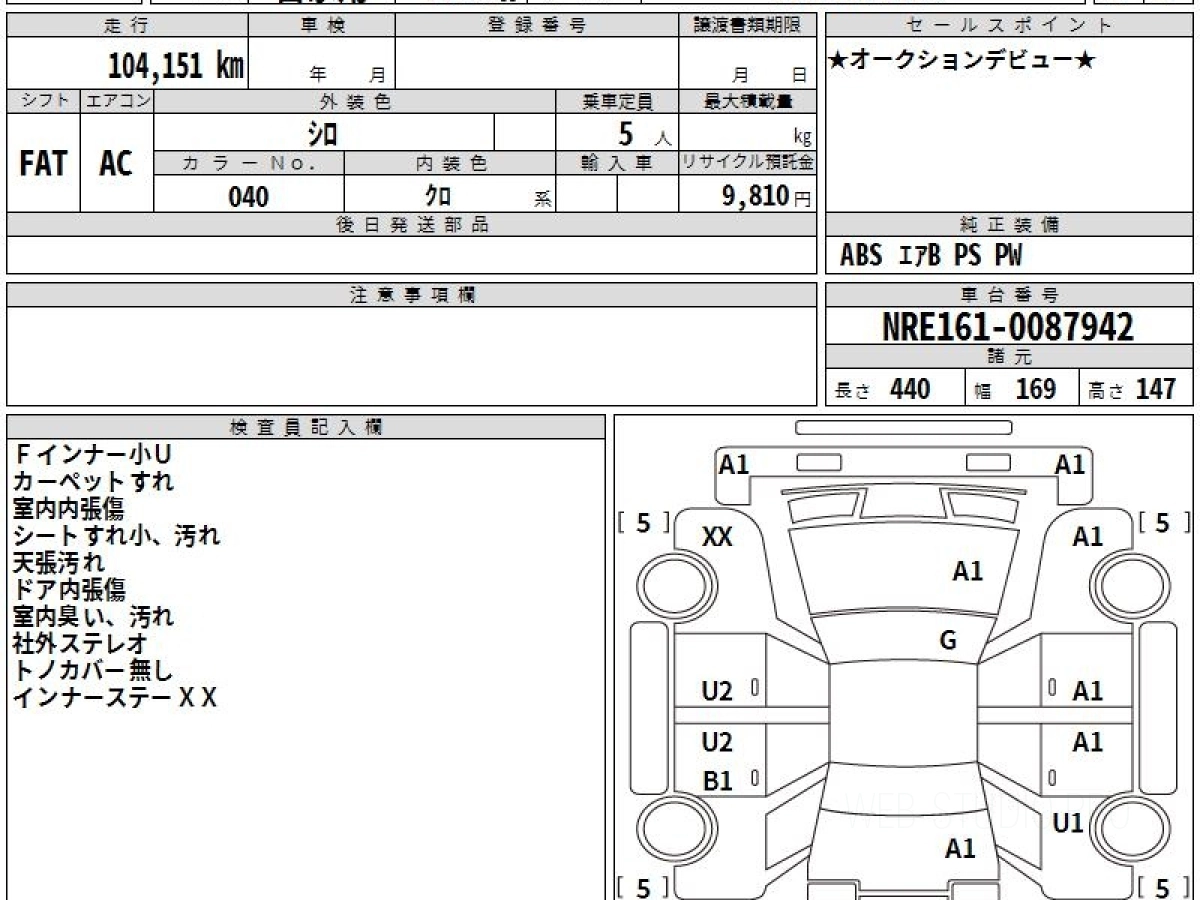Click the 9,810円 recycle deposit amount
1200x900 pixels.
click(x=767, y=196)
